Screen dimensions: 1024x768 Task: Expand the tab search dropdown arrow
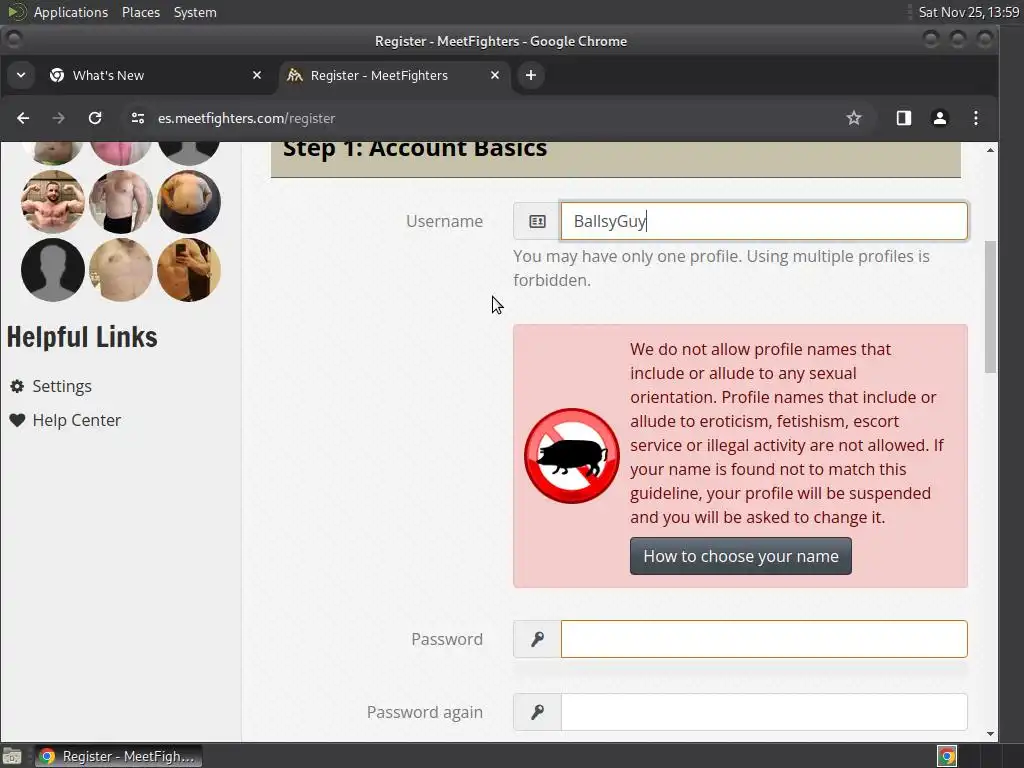point(21,75)
